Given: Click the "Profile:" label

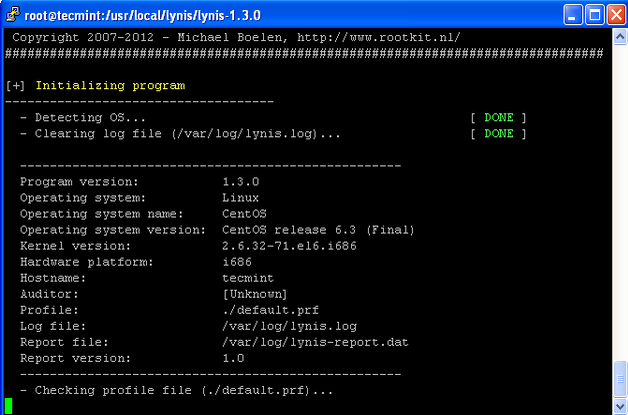Looking at the screenshot, I should pos(49,310).
